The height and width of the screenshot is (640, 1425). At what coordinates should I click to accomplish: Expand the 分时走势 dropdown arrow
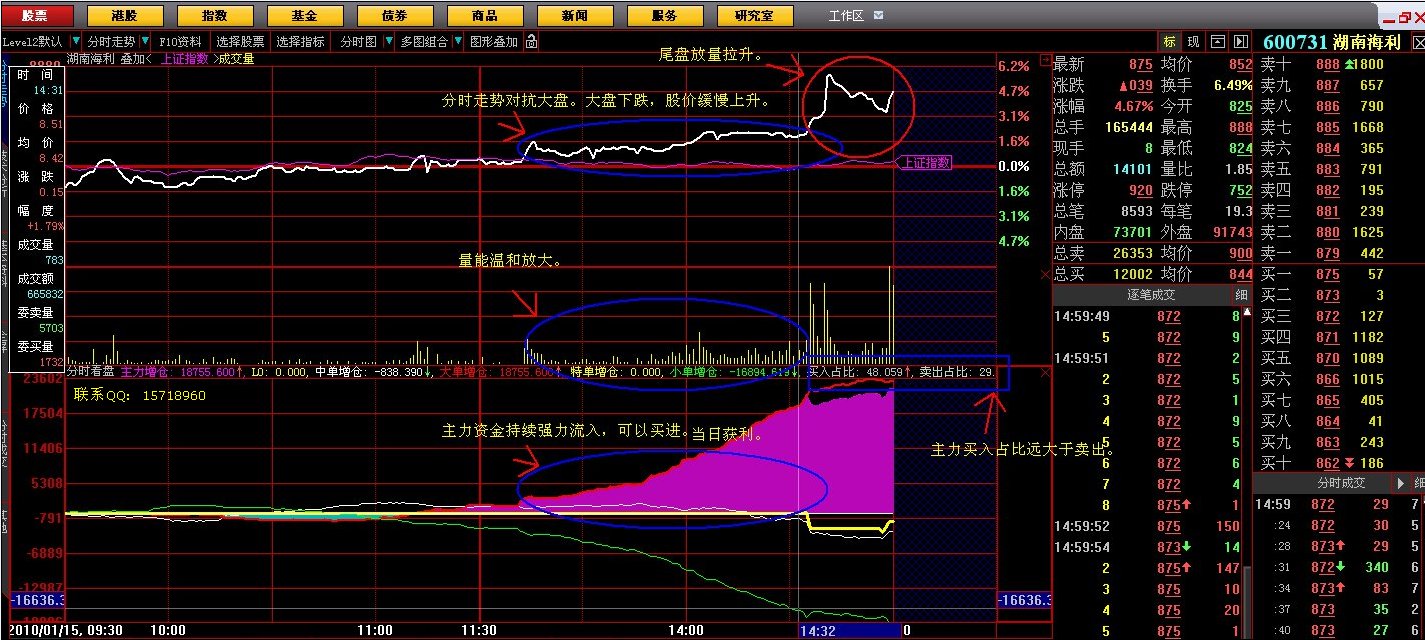[146, 42]
